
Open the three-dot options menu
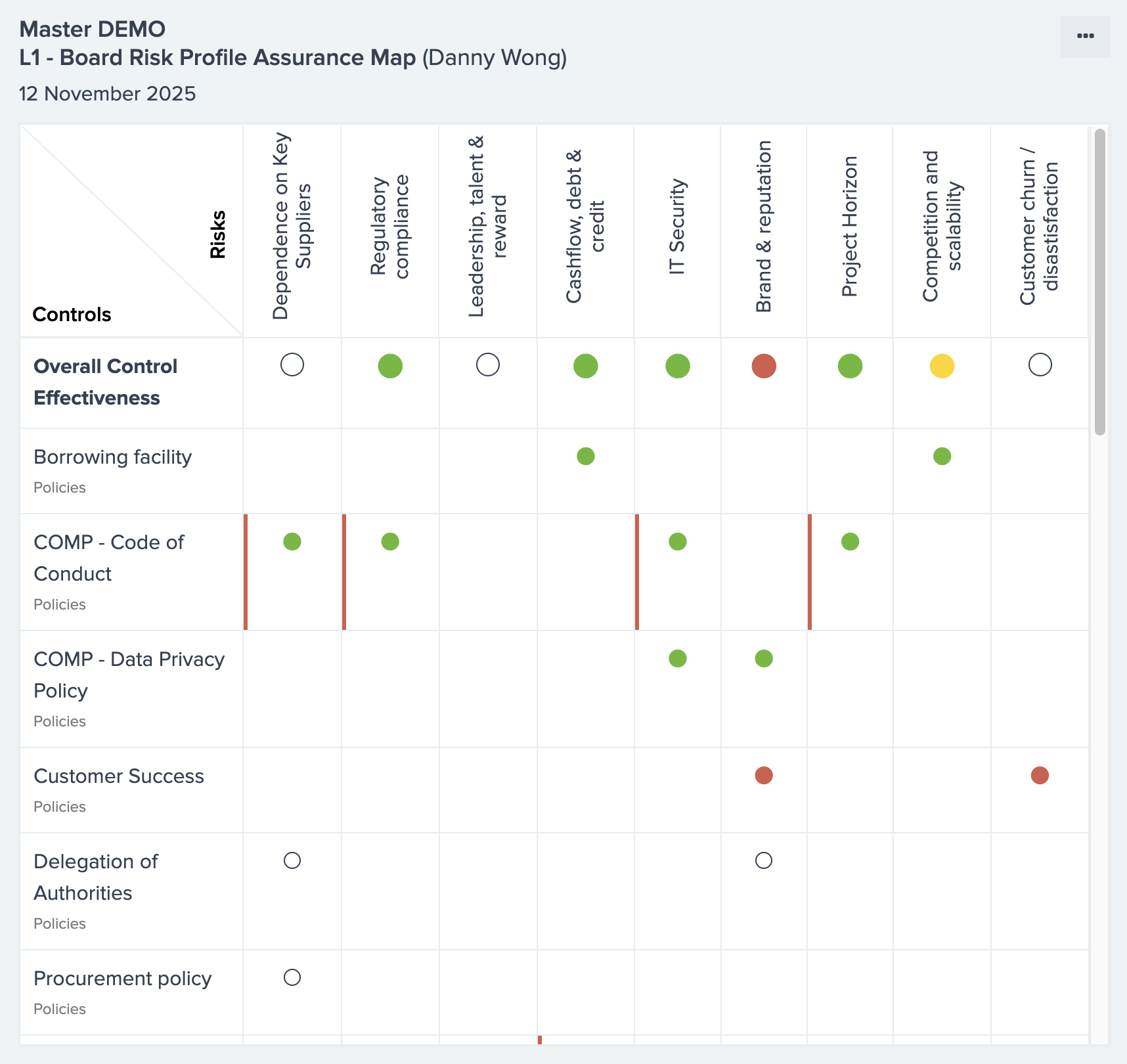click(1085, 36)
